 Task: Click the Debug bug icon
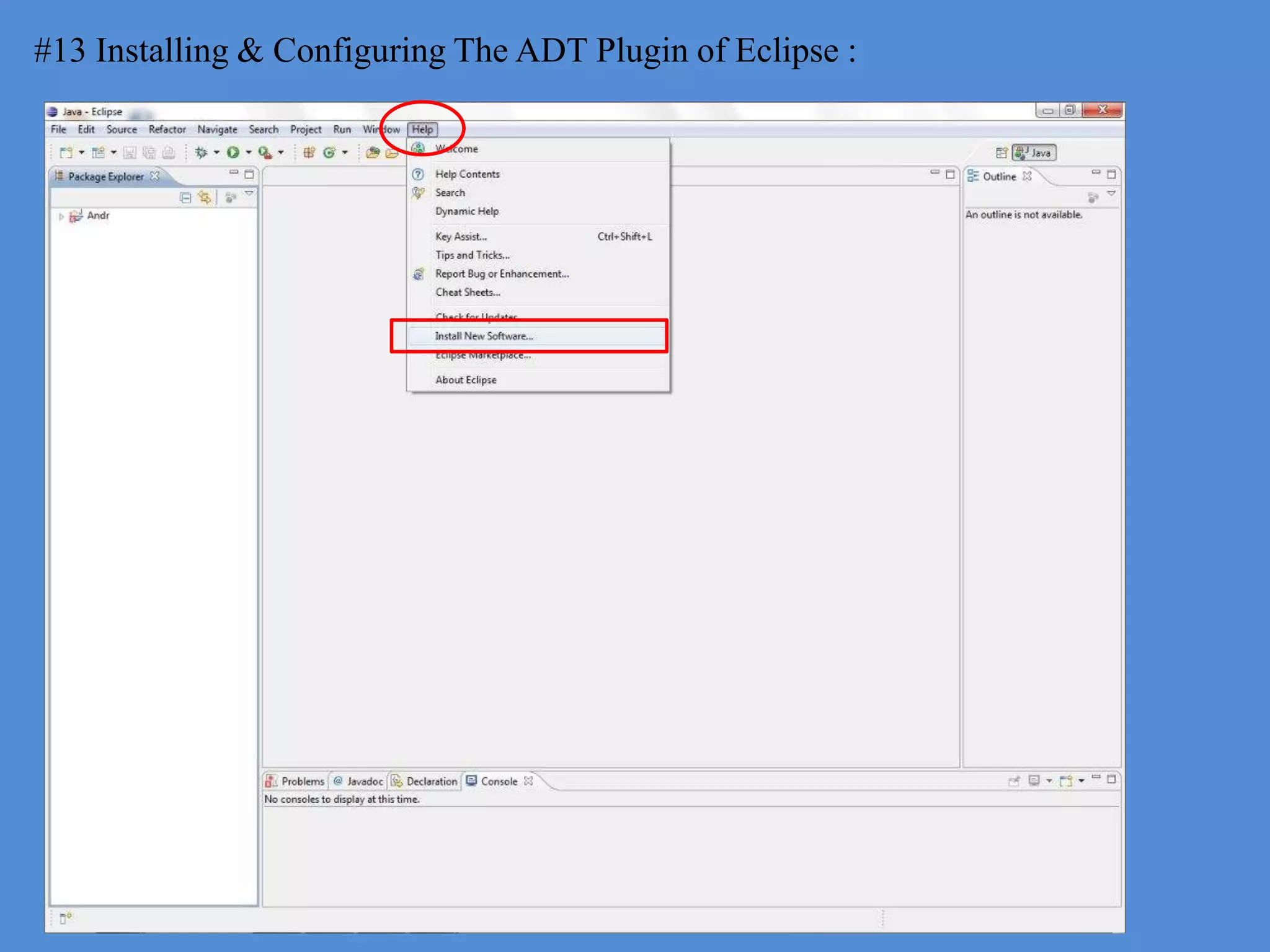[200, 152]
